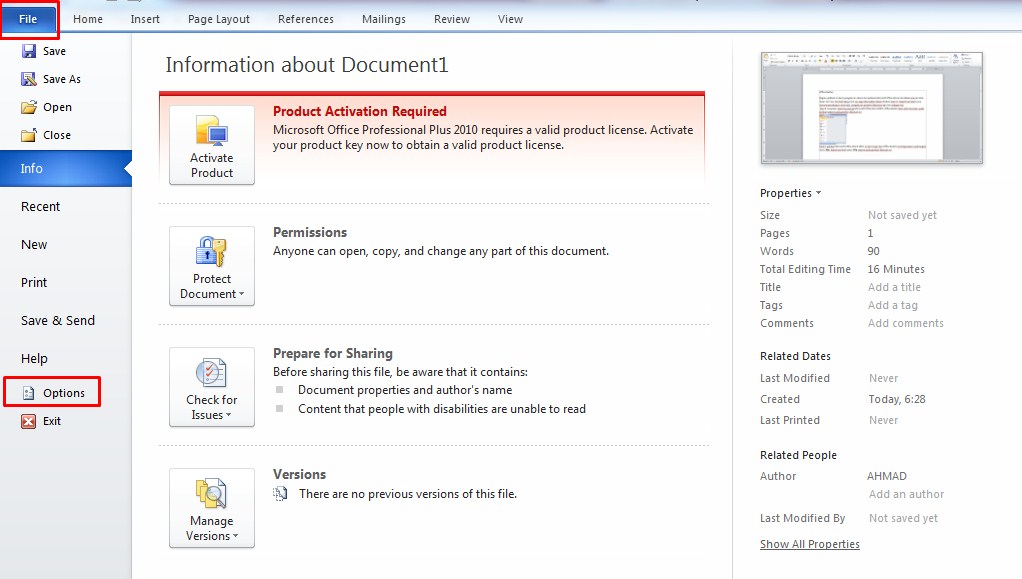The width and height of the screenshot is (1022, 579).
Task: Click the Related Dates heading
Action: click(x=795, y=356)
